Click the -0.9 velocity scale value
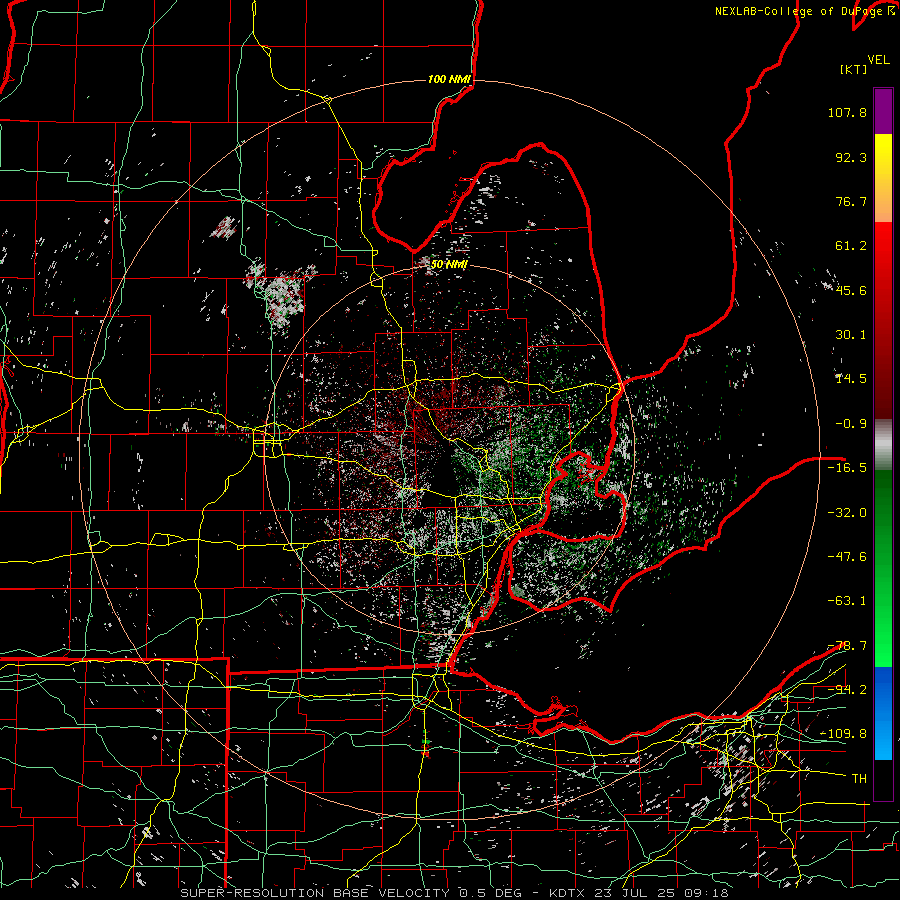Viewport: 900px width, 900px height. pyautogui.click(x=851, y=424)
